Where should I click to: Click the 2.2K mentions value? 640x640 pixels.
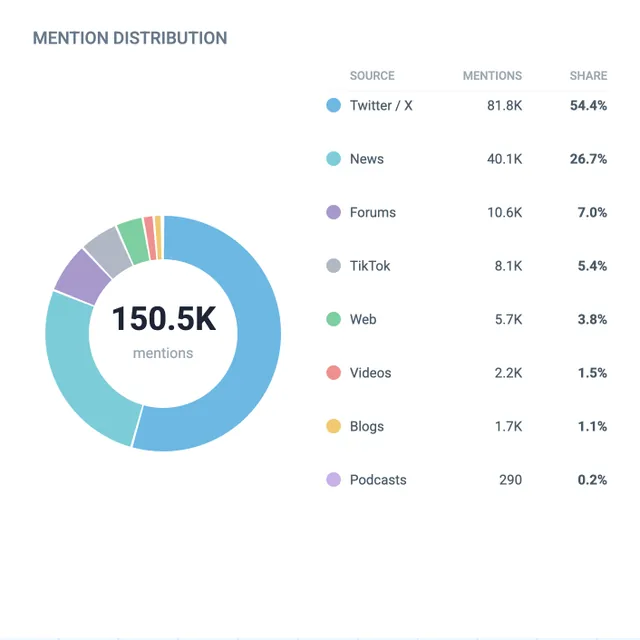(508, 373)
